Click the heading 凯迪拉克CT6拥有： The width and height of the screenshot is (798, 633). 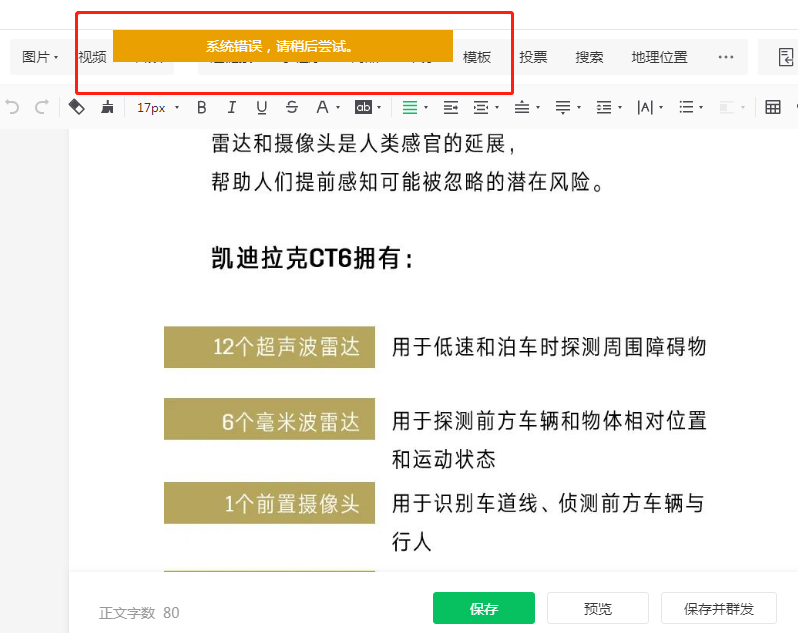312,258
